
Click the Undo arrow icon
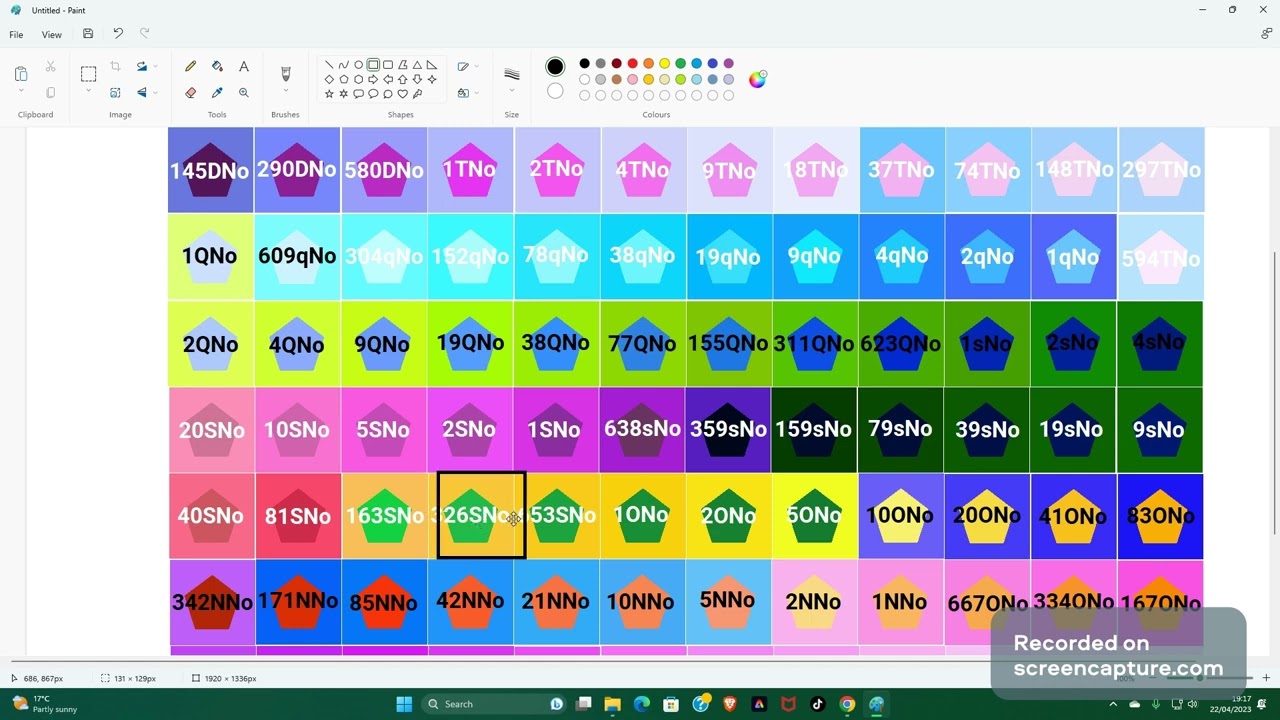(118, 34)
